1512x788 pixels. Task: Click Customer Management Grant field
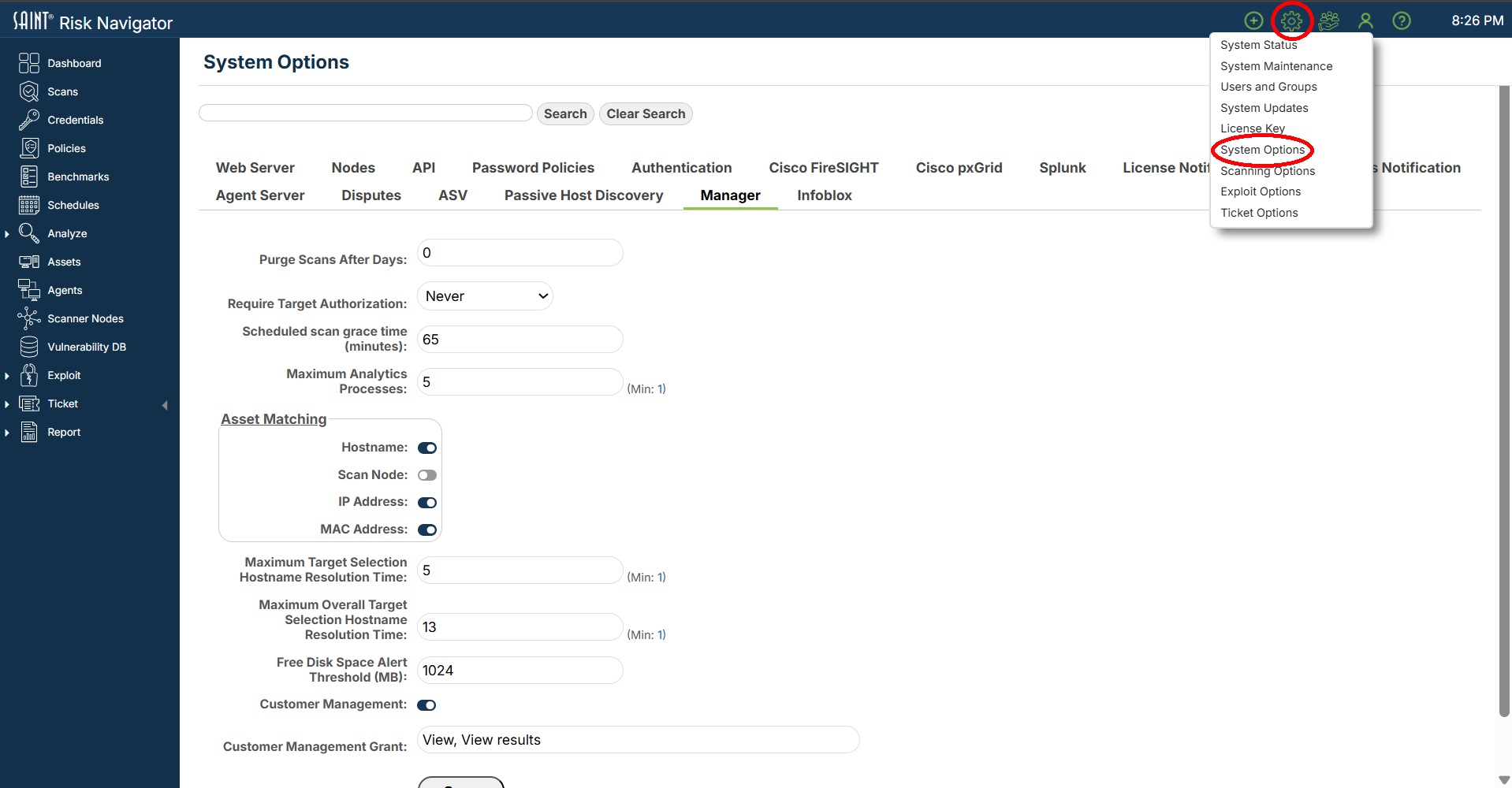(639, 740)
